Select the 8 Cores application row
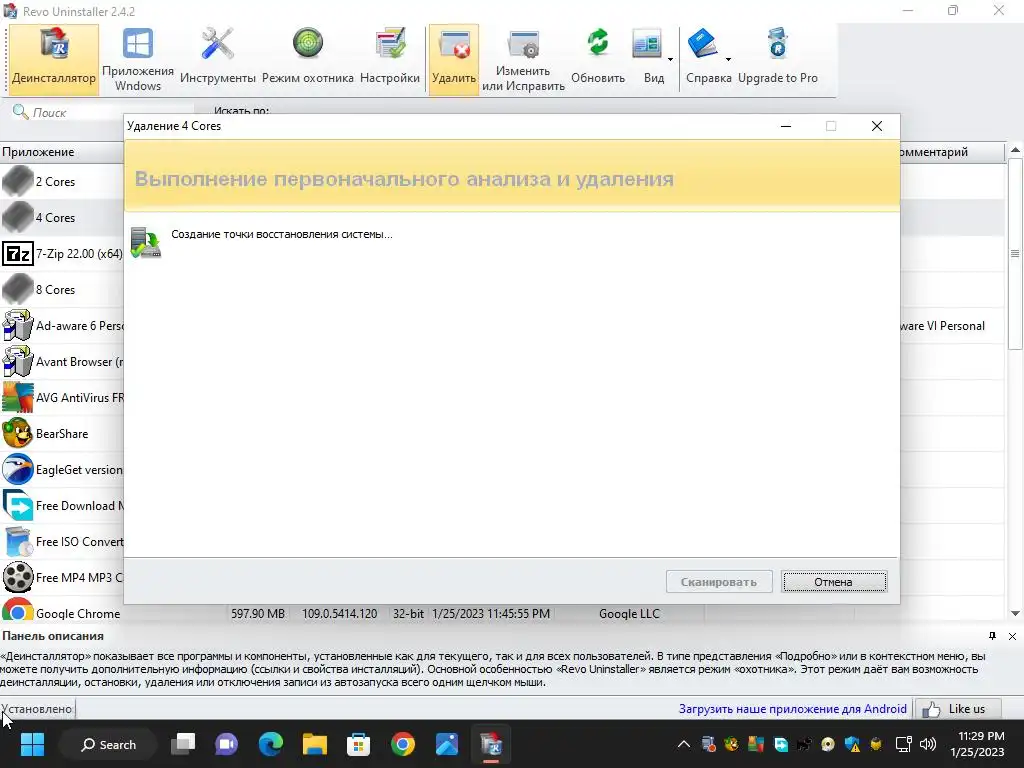 [x=62, y=289]
